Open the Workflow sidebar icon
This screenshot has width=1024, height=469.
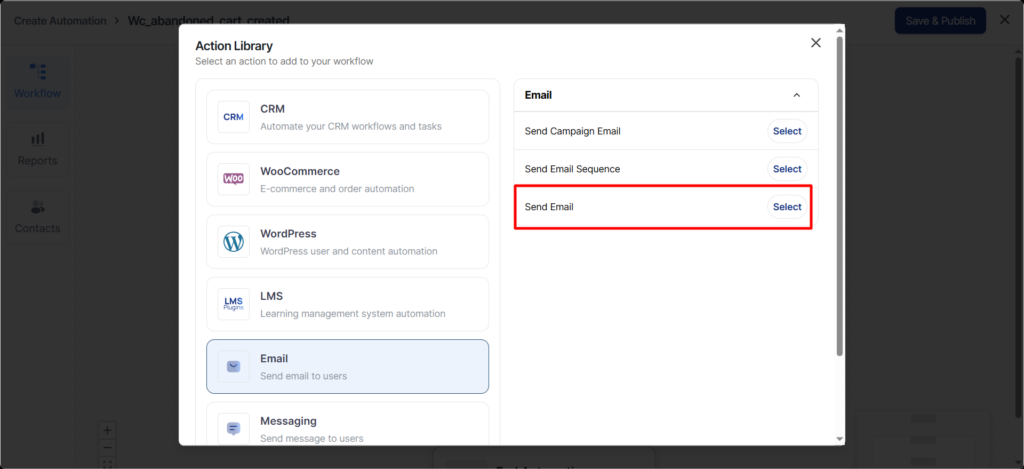[x=38, y=72]
